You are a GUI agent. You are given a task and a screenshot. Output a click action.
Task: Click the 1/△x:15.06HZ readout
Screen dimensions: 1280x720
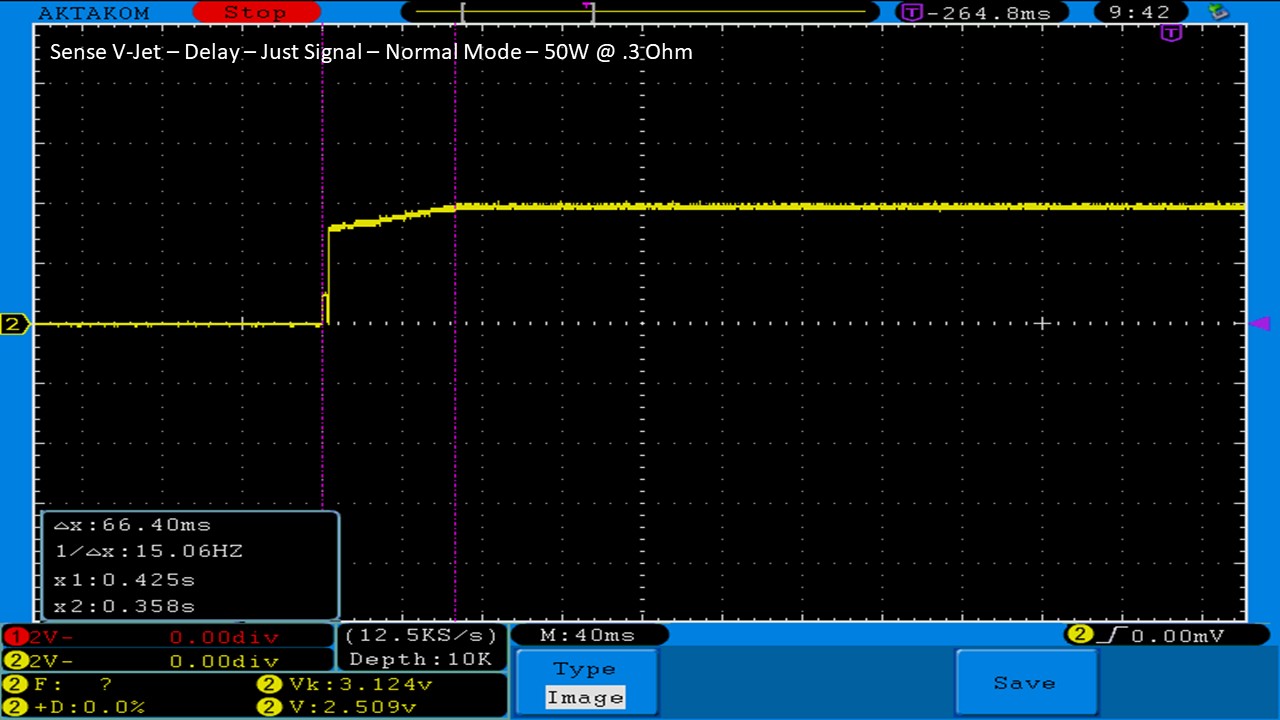(x=148, y=551)
